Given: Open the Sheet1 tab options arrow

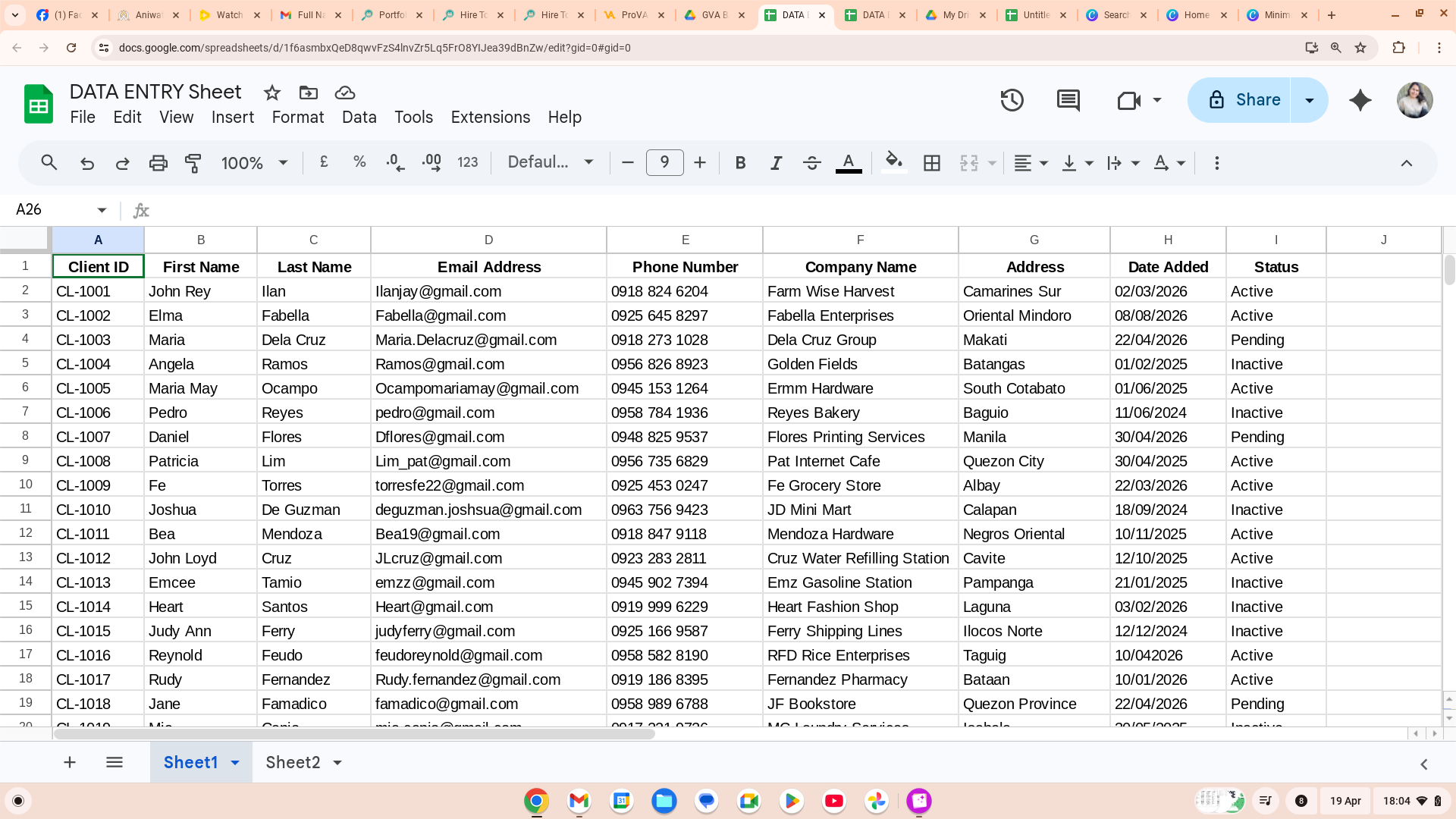Looking at the screenshot, I should pyautogui.click(x=235, y=763).
